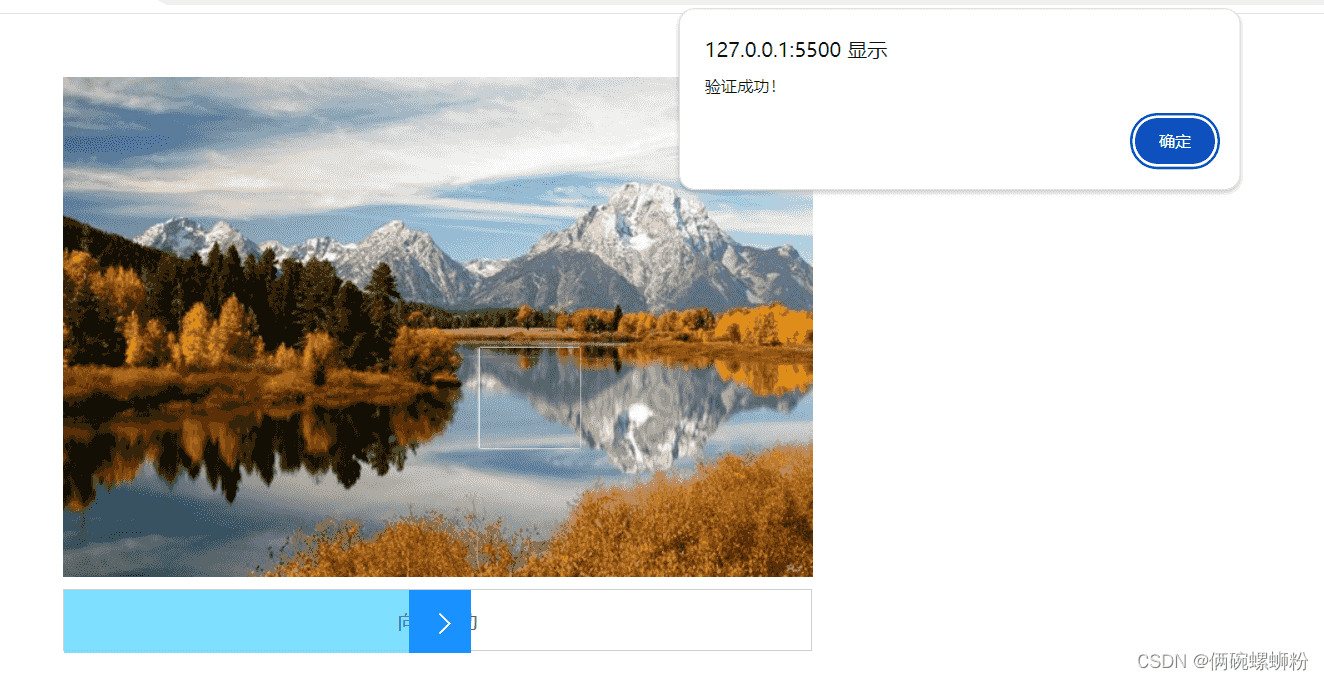
Task: Click the empty white slider track area
Action: coord(641,621)
